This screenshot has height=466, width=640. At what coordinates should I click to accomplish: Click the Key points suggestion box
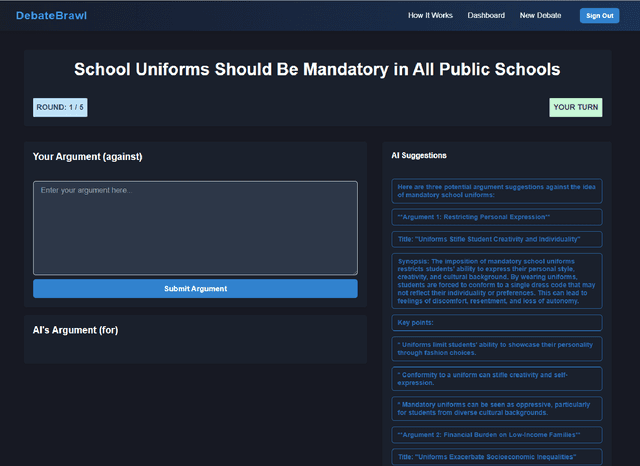coord(497,323)
